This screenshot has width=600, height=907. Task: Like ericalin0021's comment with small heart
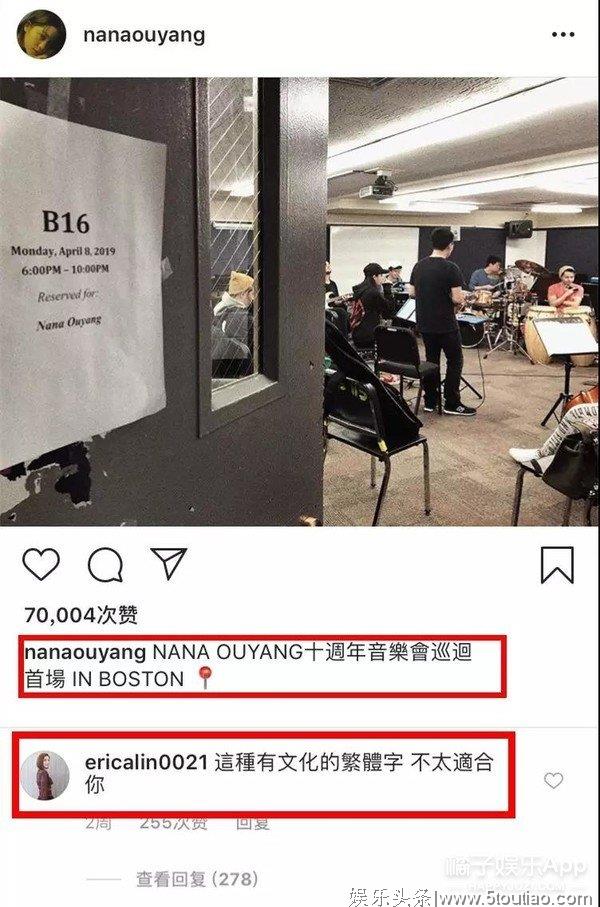(x=553, y=780)
